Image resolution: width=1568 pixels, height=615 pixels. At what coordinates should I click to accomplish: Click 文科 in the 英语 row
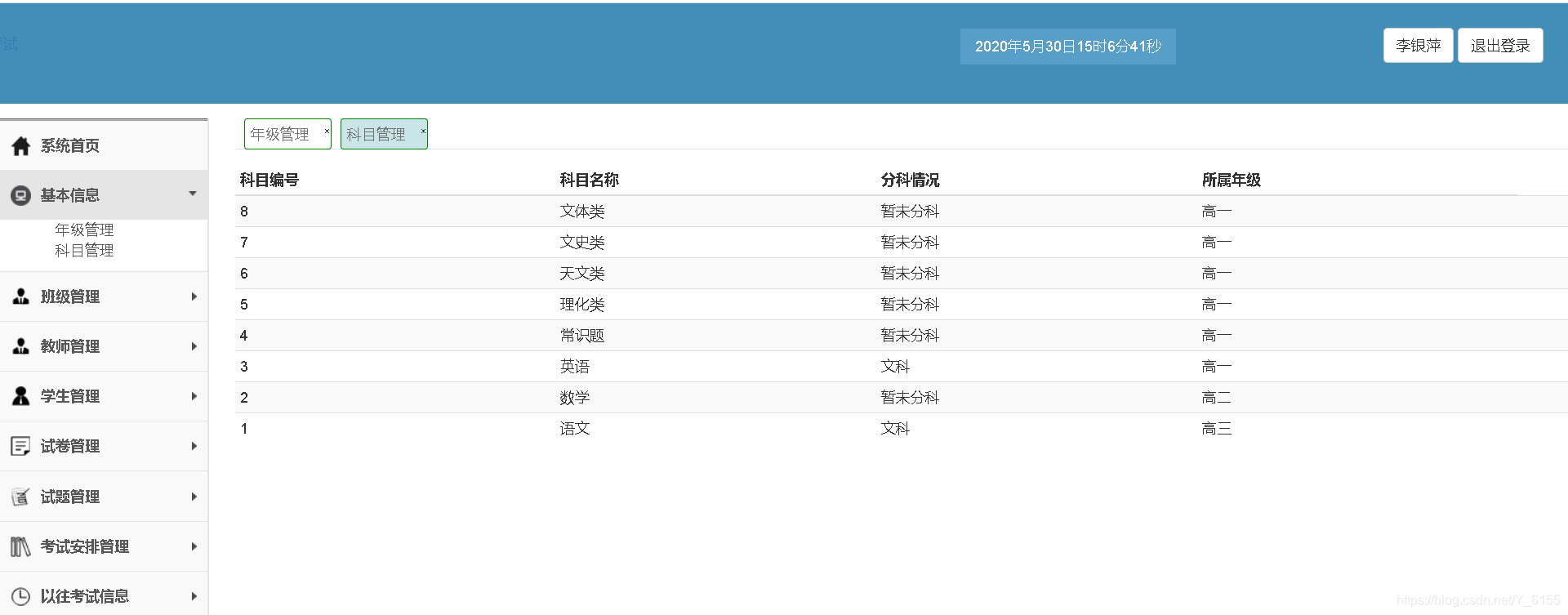click(895, 367)
